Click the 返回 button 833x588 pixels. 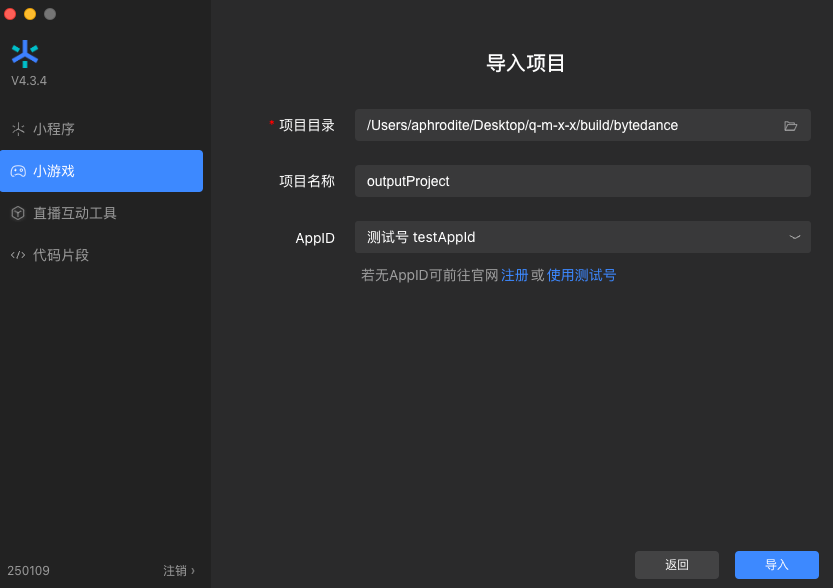point(677,565)
